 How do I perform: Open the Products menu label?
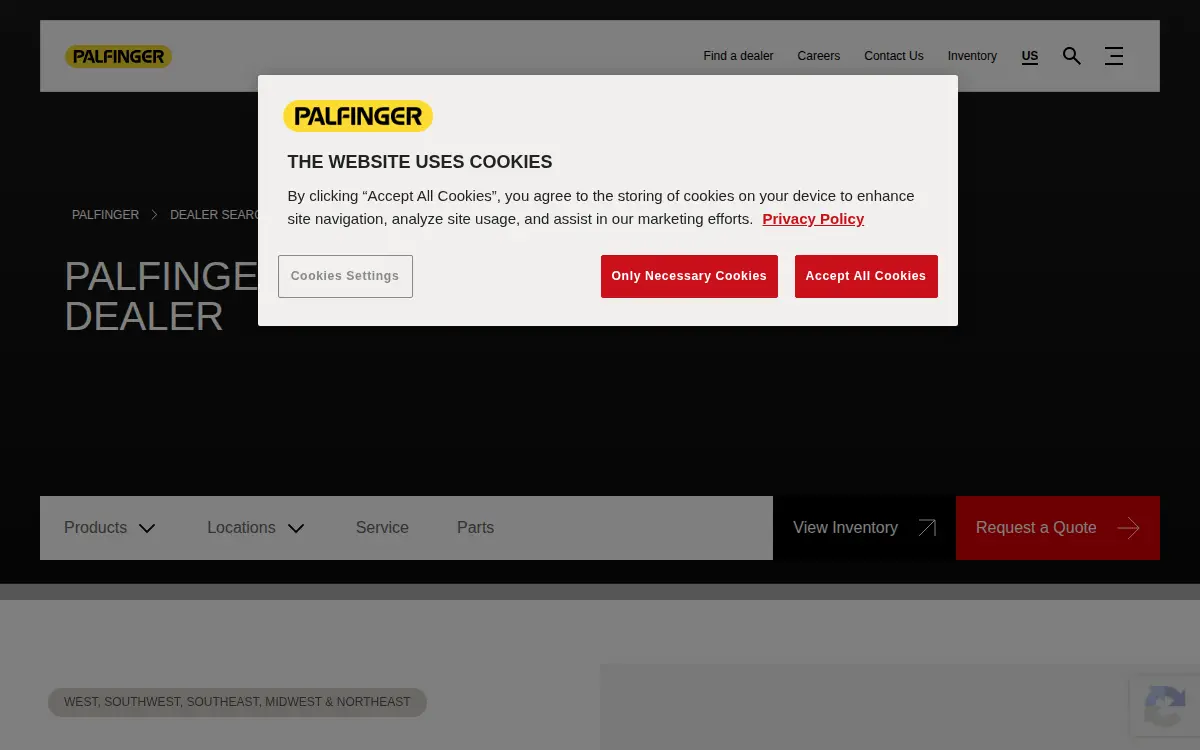point(95,528)
